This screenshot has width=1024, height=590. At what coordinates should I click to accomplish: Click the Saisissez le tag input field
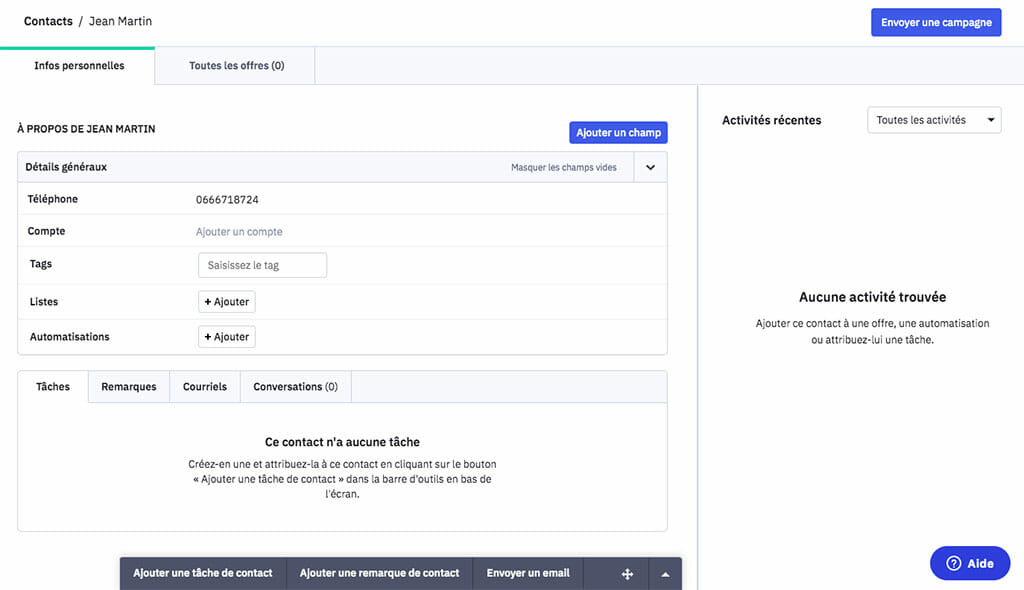point(261,264)
